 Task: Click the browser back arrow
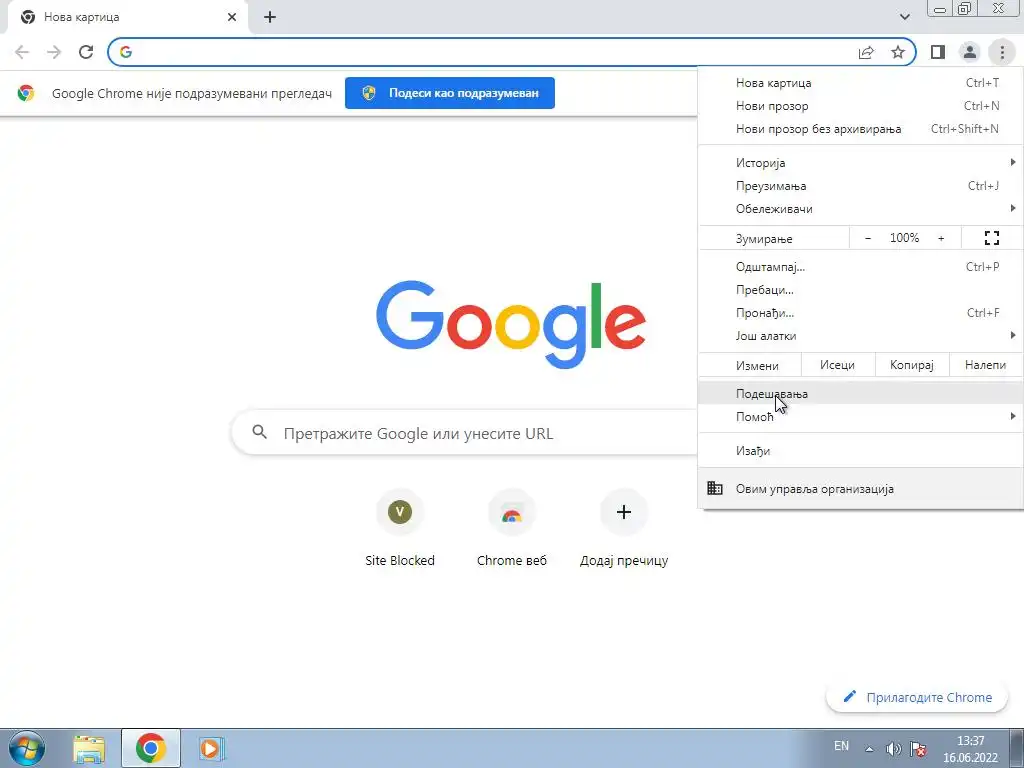tap(22, 52)
